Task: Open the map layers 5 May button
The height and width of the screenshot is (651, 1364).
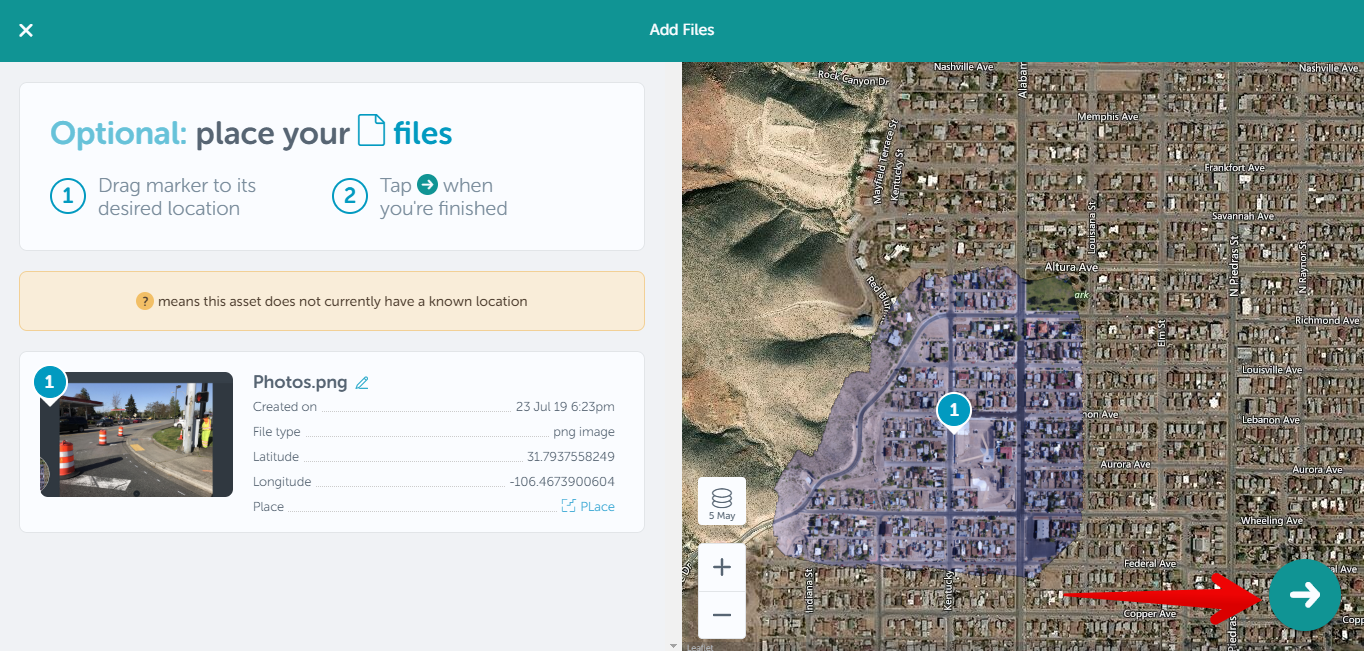Action: click(722, 501)
